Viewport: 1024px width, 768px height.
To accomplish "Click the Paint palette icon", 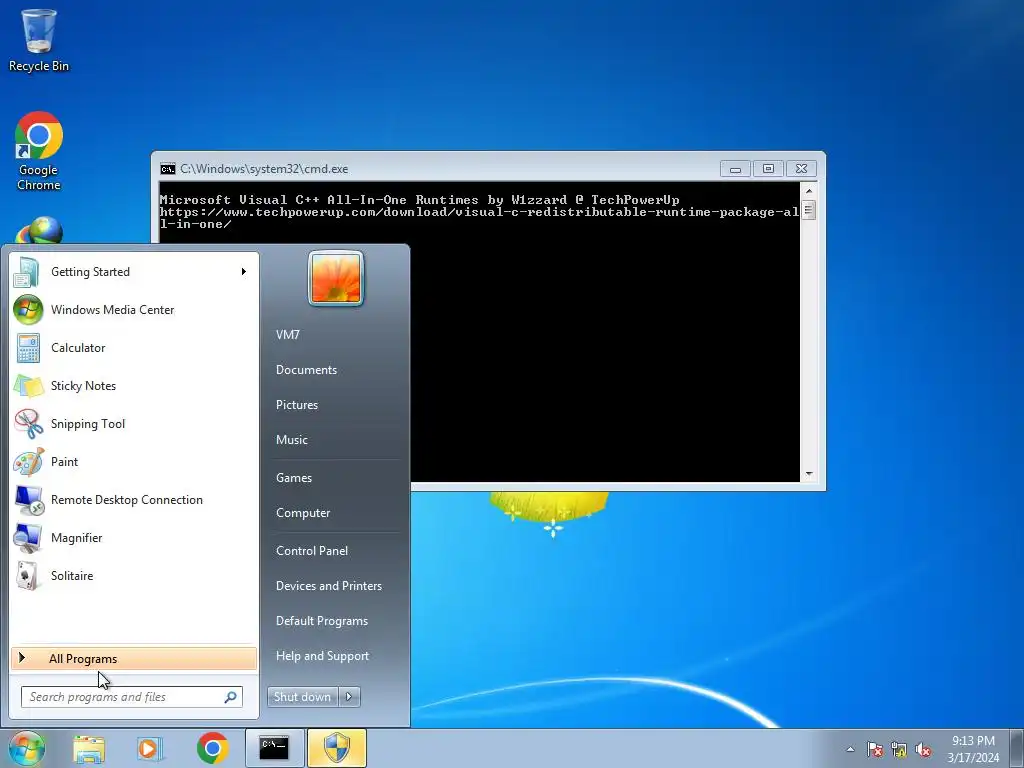I will point(29,461).
